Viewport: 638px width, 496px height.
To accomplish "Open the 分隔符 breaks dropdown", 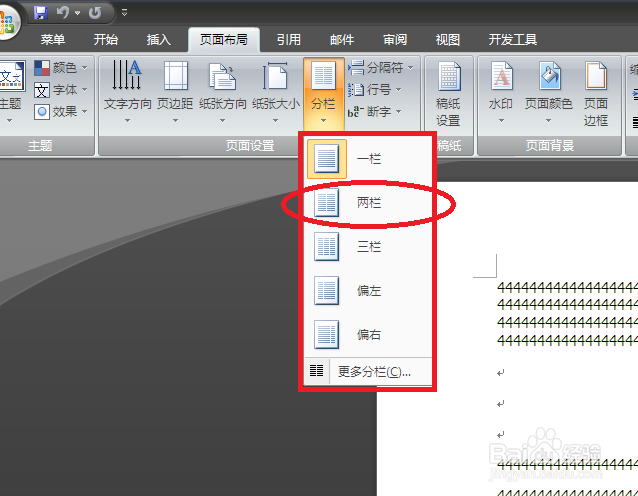I will point(381,68).
